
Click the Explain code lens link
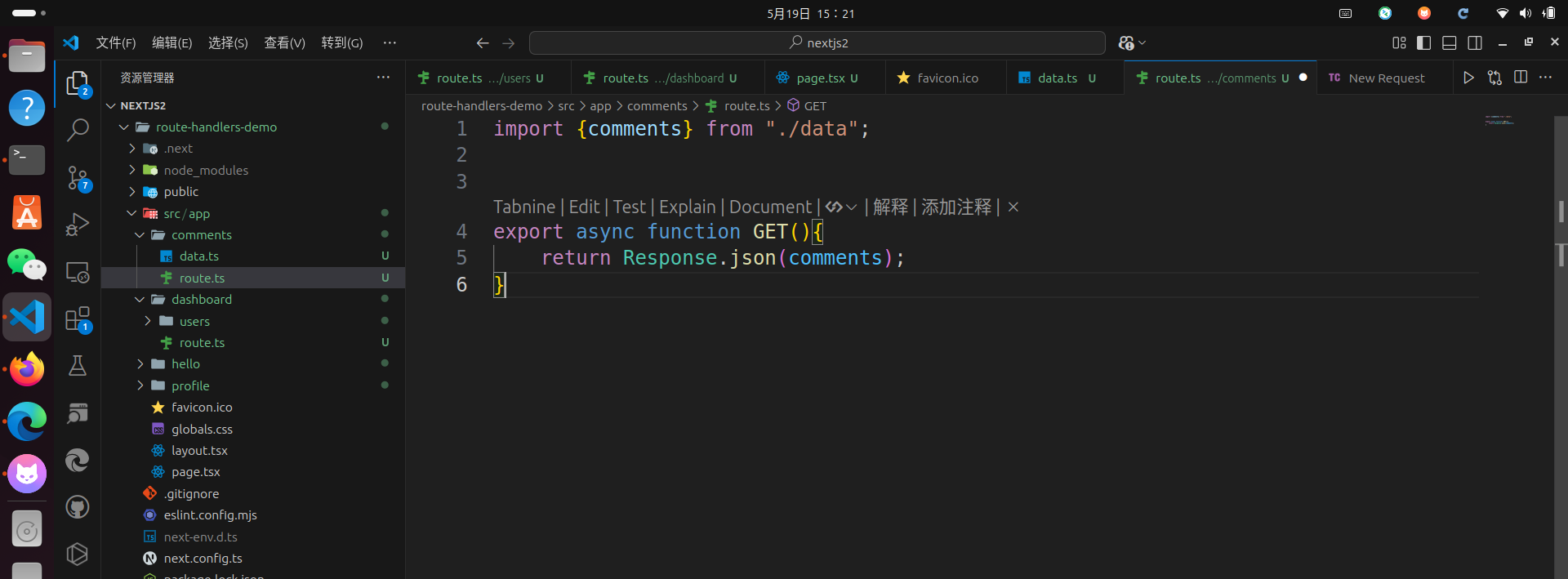(x=687, y=207)
